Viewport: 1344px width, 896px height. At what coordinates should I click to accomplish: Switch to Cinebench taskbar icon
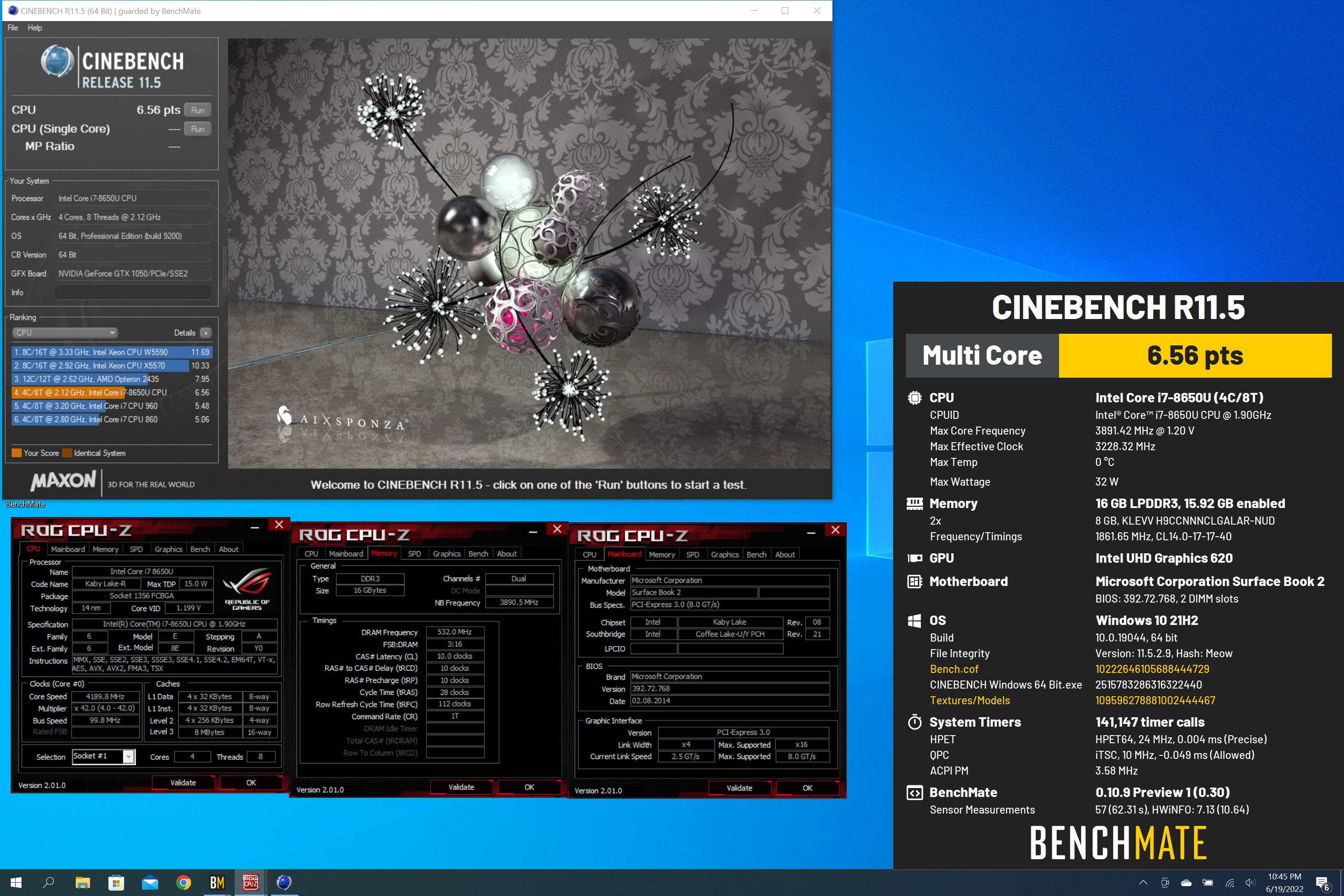point(284,882)
